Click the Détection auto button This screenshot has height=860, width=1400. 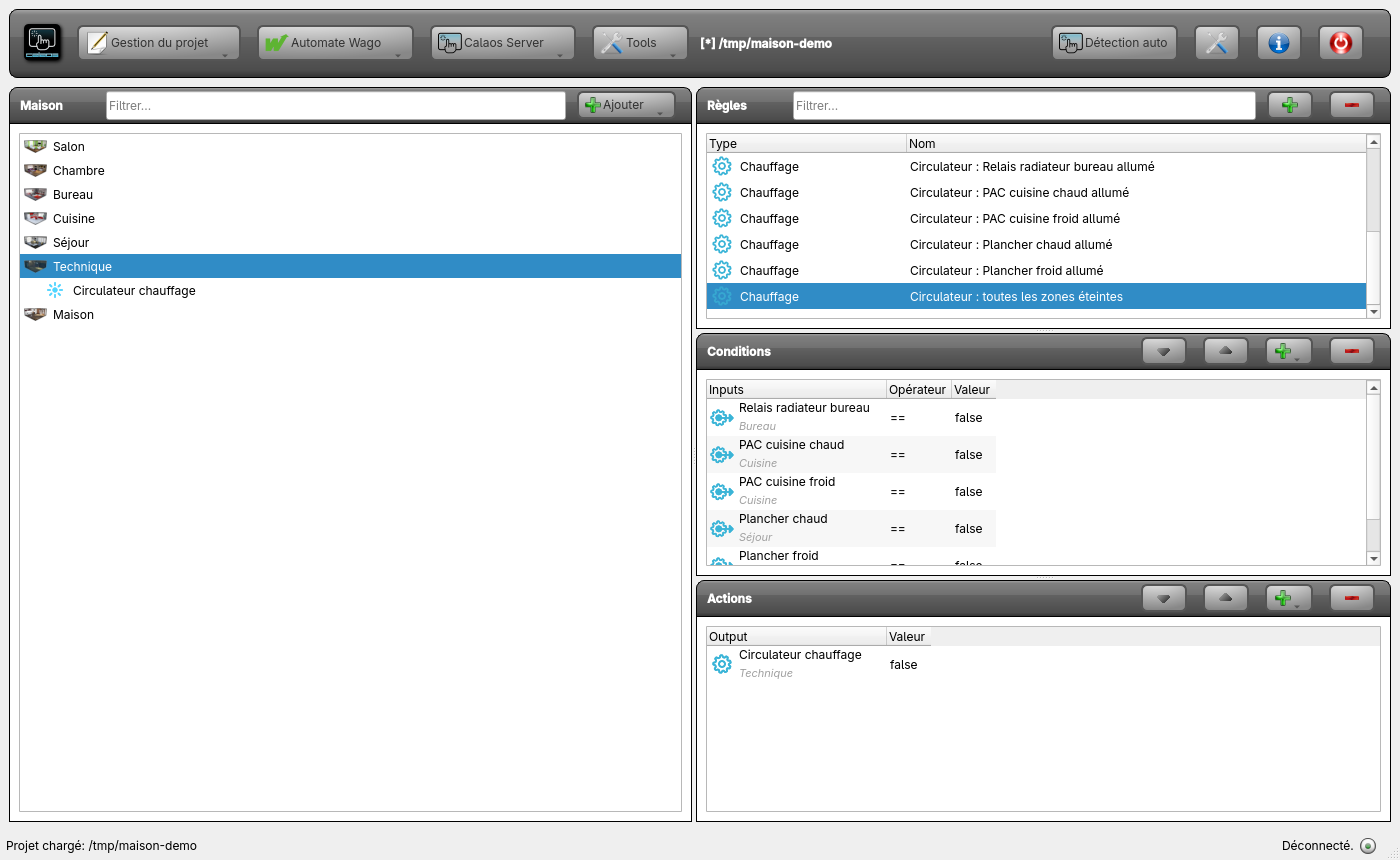coord(1114,43)
